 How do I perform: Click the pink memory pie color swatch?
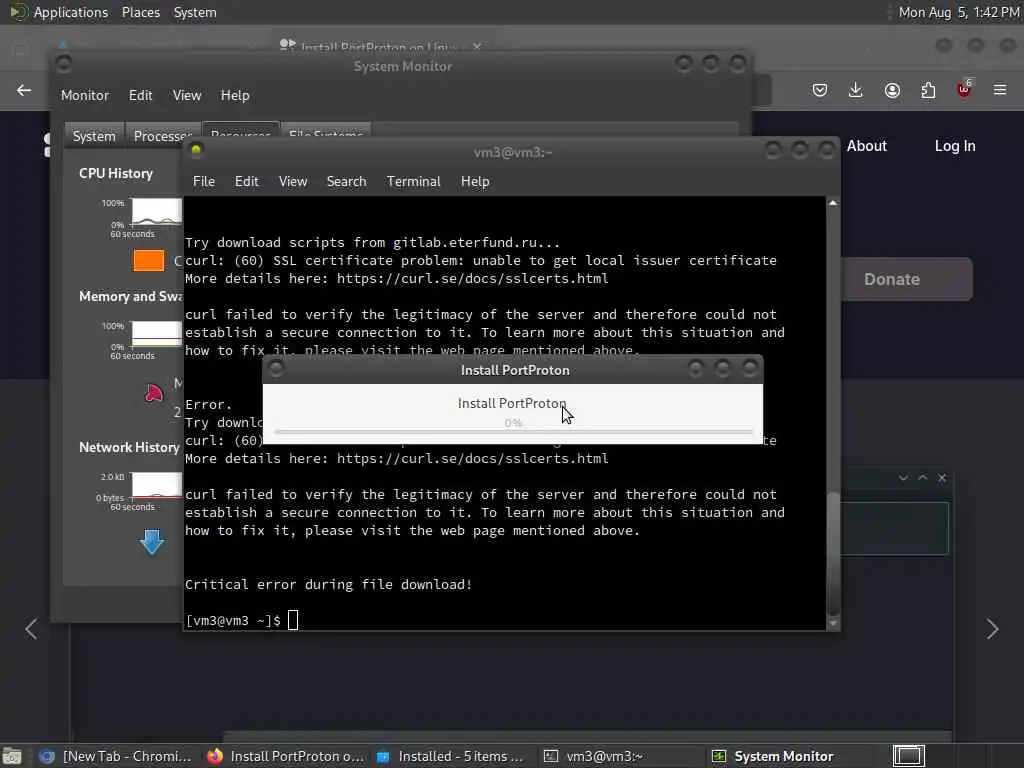click(x=153, y=393)
